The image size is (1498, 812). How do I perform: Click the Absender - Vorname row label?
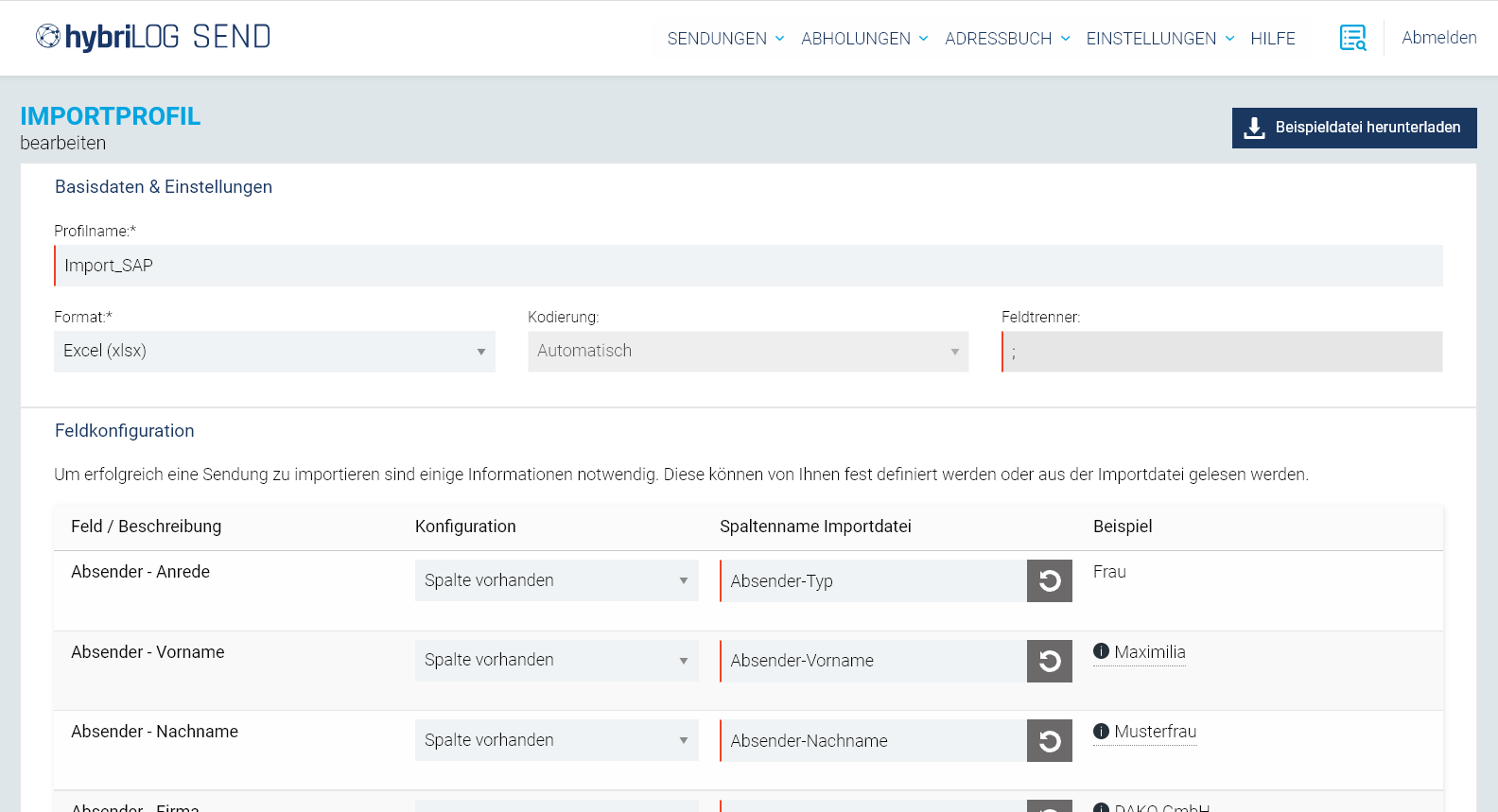[x=148, y=652]
